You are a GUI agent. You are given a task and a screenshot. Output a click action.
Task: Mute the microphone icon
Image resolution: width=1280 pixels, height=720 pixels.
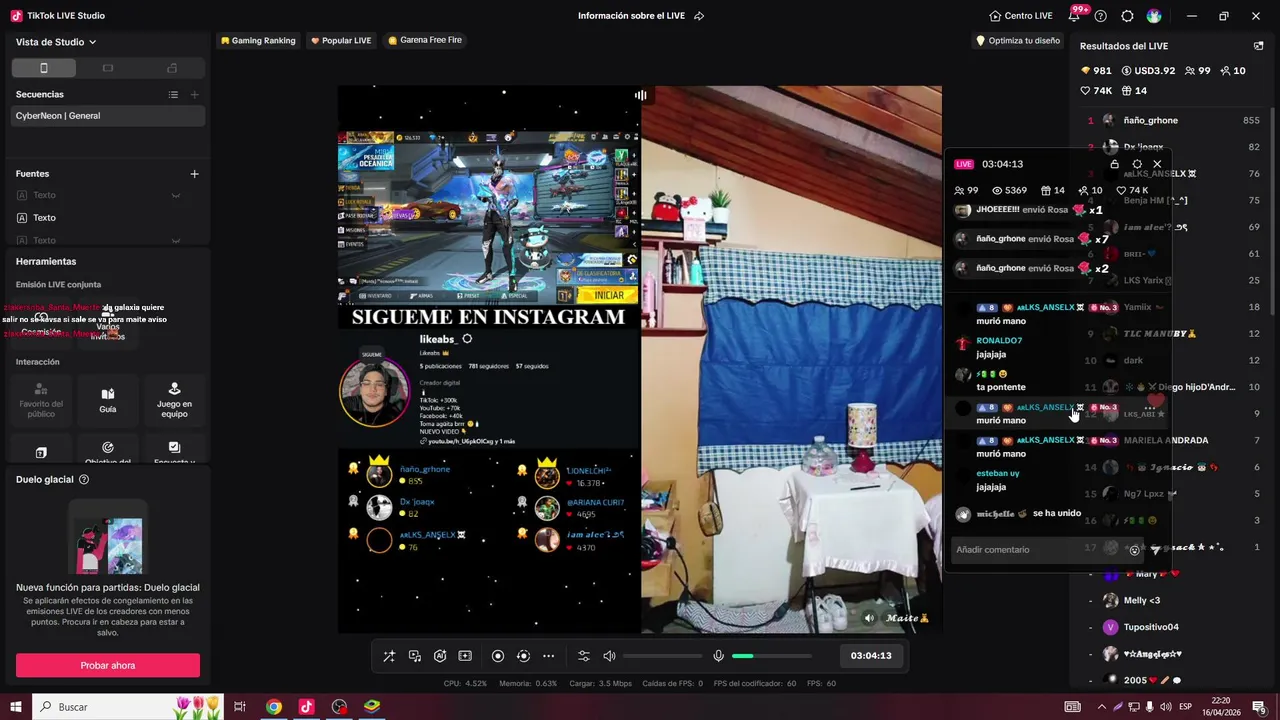click(718, 656)
